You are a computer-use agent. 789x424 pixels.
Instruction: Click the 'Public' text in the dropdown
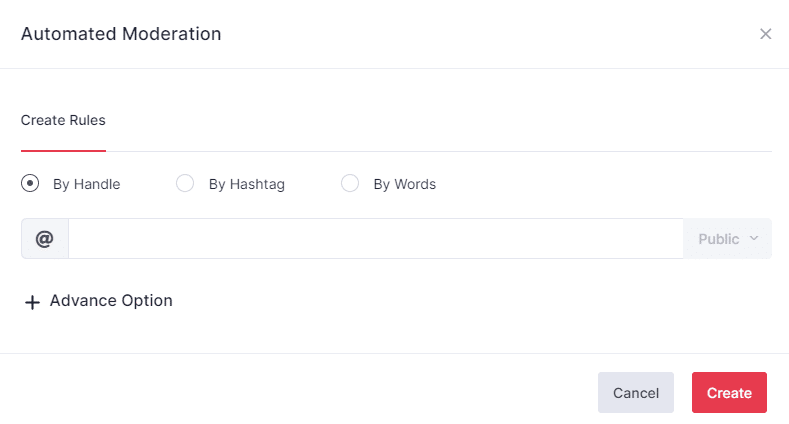pyautogui.click(x=718, y=239)
